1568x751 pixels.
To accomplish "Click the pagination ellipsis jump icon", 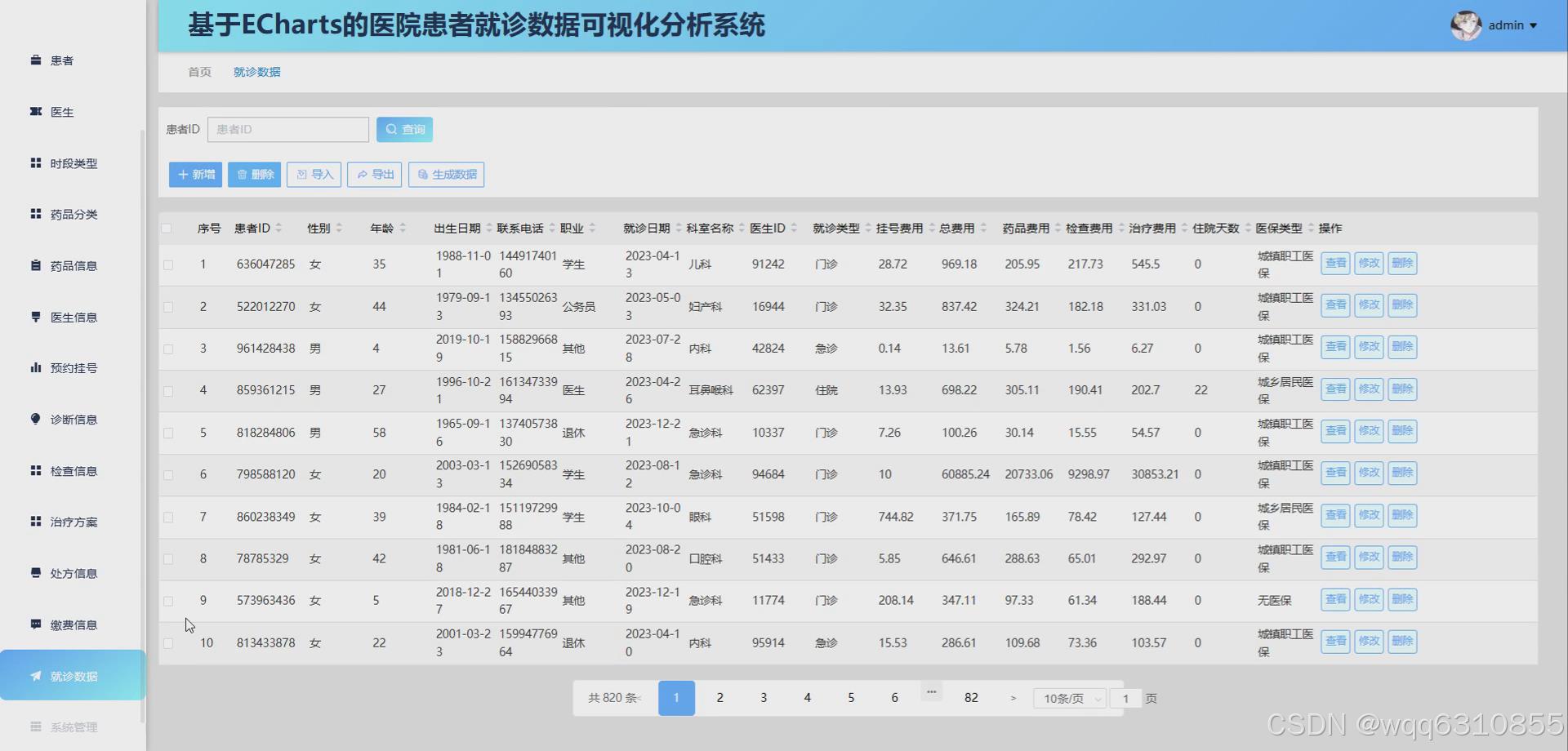I will click(x=931, y=691).
